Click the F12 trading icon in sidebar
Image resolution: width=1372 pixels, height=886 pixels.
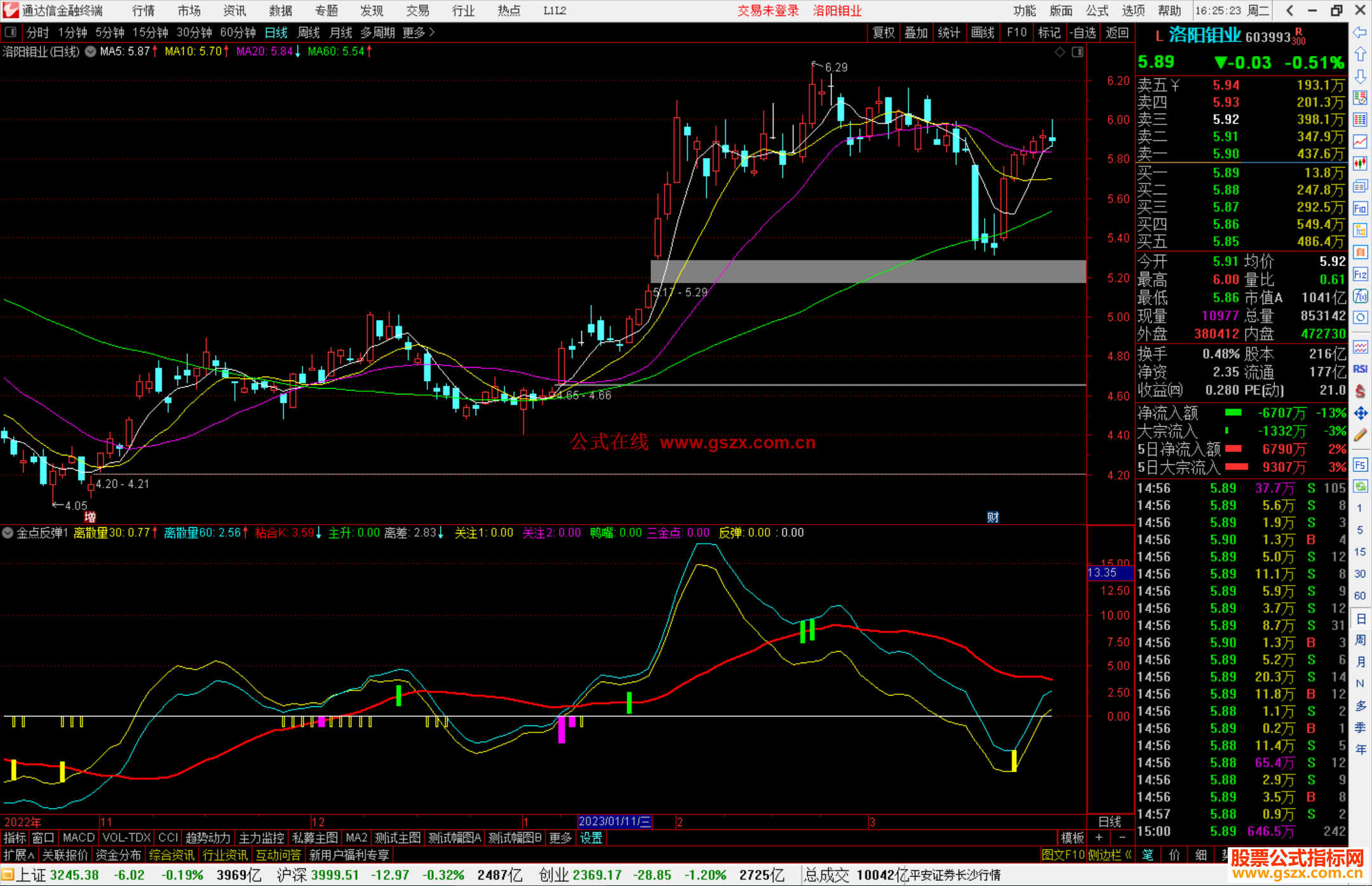[x=1360, y=274]
